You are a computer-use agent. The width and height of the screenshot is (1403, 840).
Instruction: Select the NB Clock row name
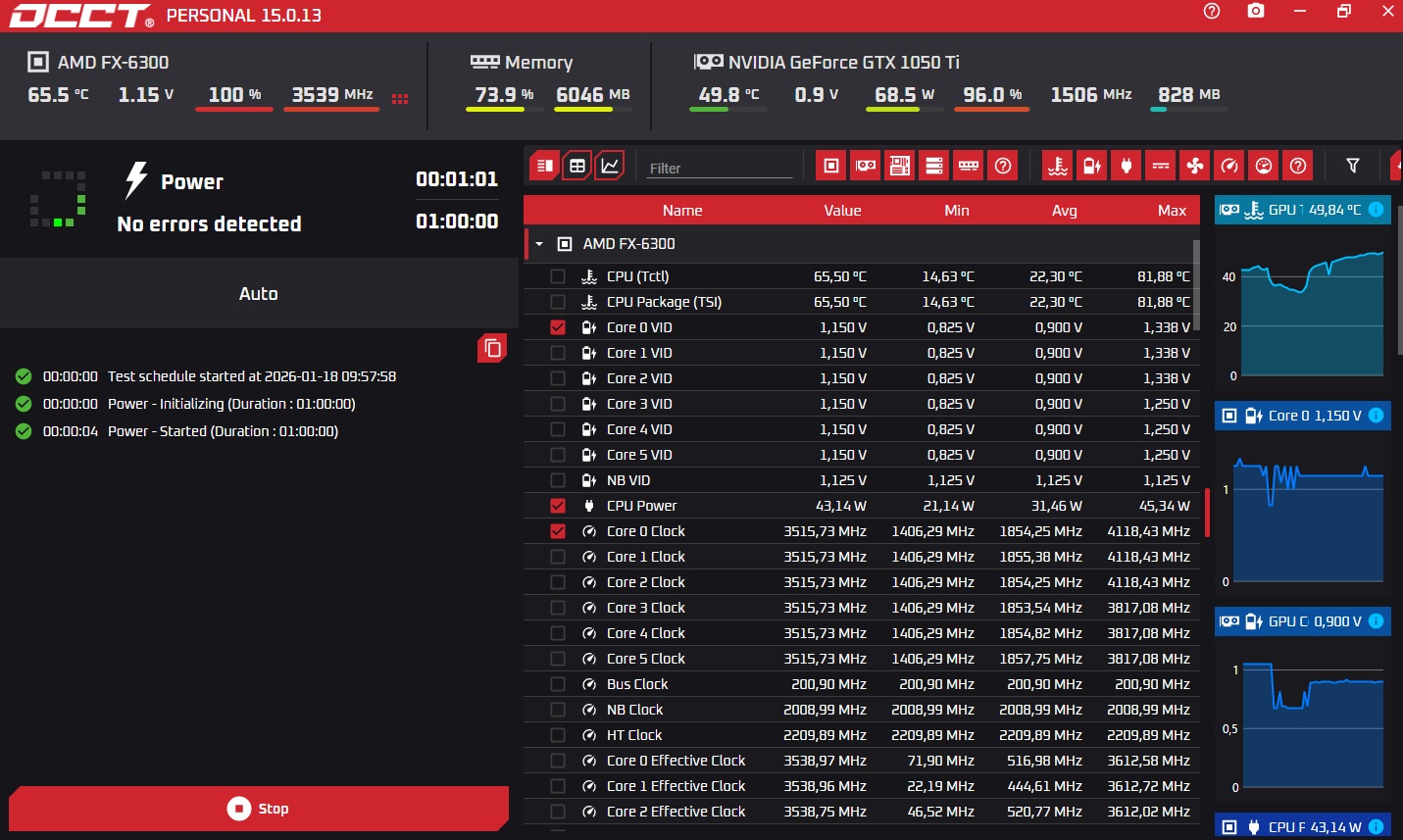click(x=634, y=710)
